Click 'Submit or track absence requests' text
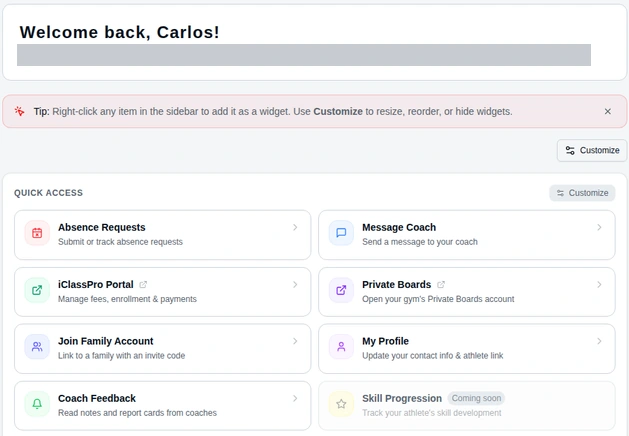 [x=120, y=242]
